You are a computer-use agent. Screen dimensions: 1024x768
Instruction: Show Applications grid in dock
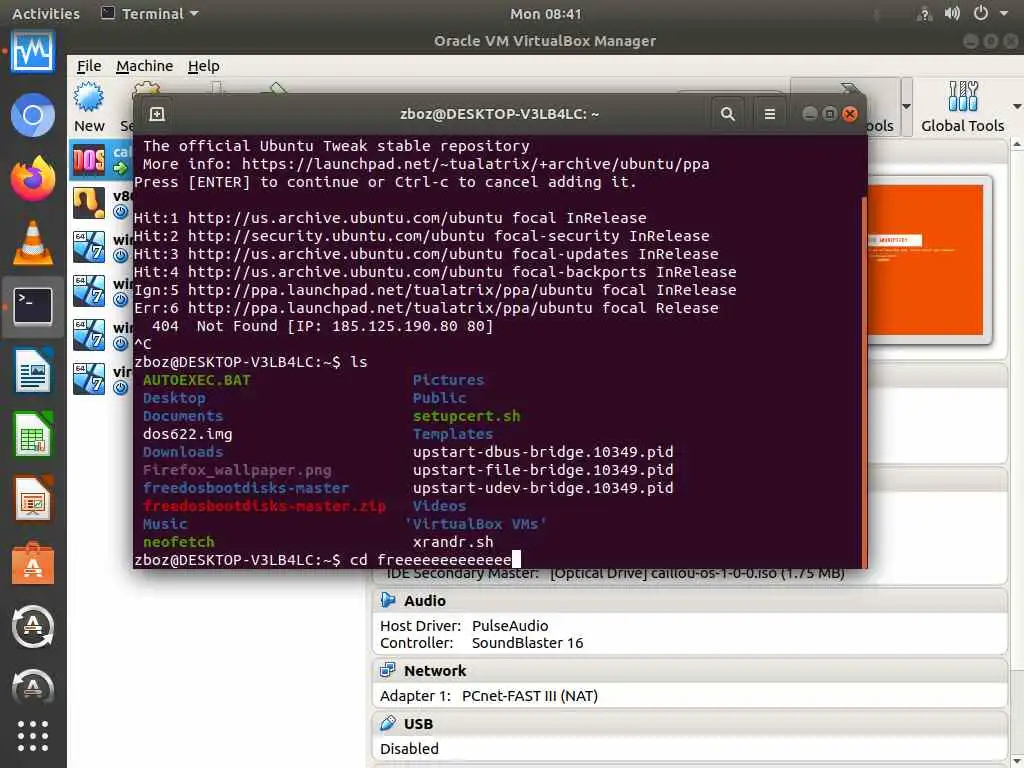click(33, 737)
